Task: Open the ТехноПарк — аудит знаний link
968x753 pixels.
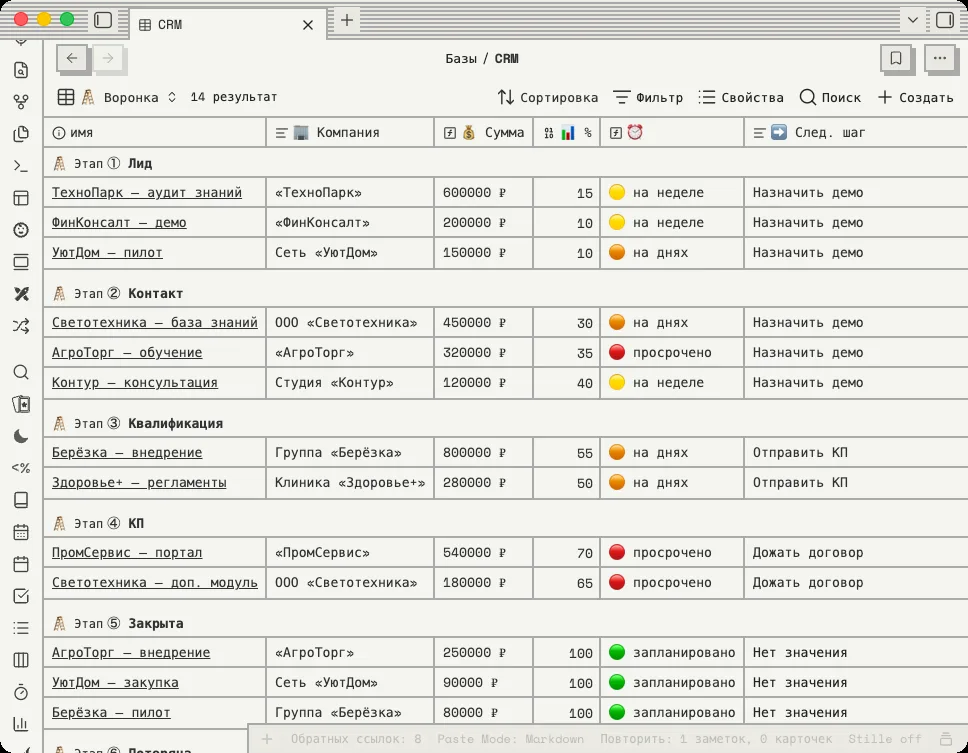Action: [147, 193]
